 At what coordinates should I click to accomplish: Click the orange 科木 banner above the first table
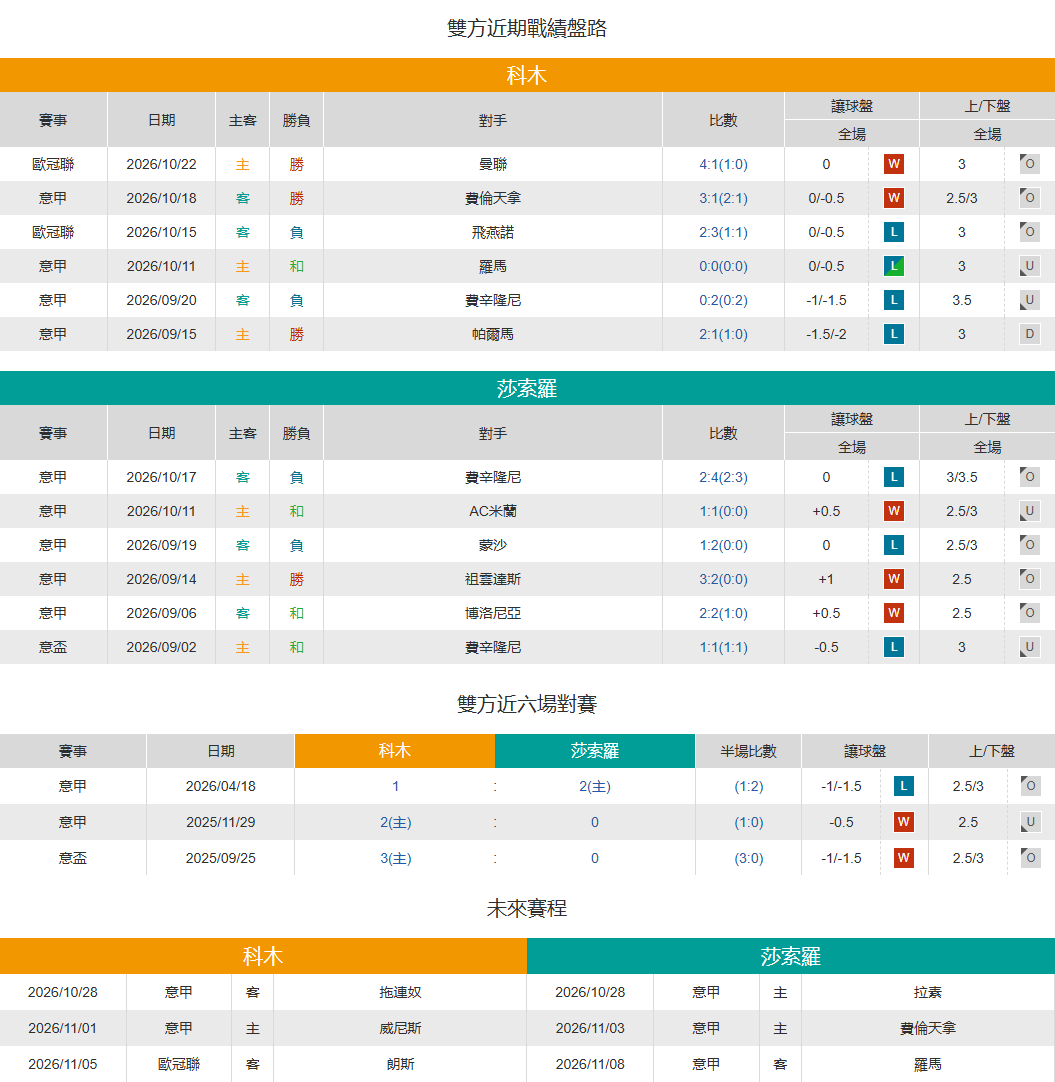(527, 75)
